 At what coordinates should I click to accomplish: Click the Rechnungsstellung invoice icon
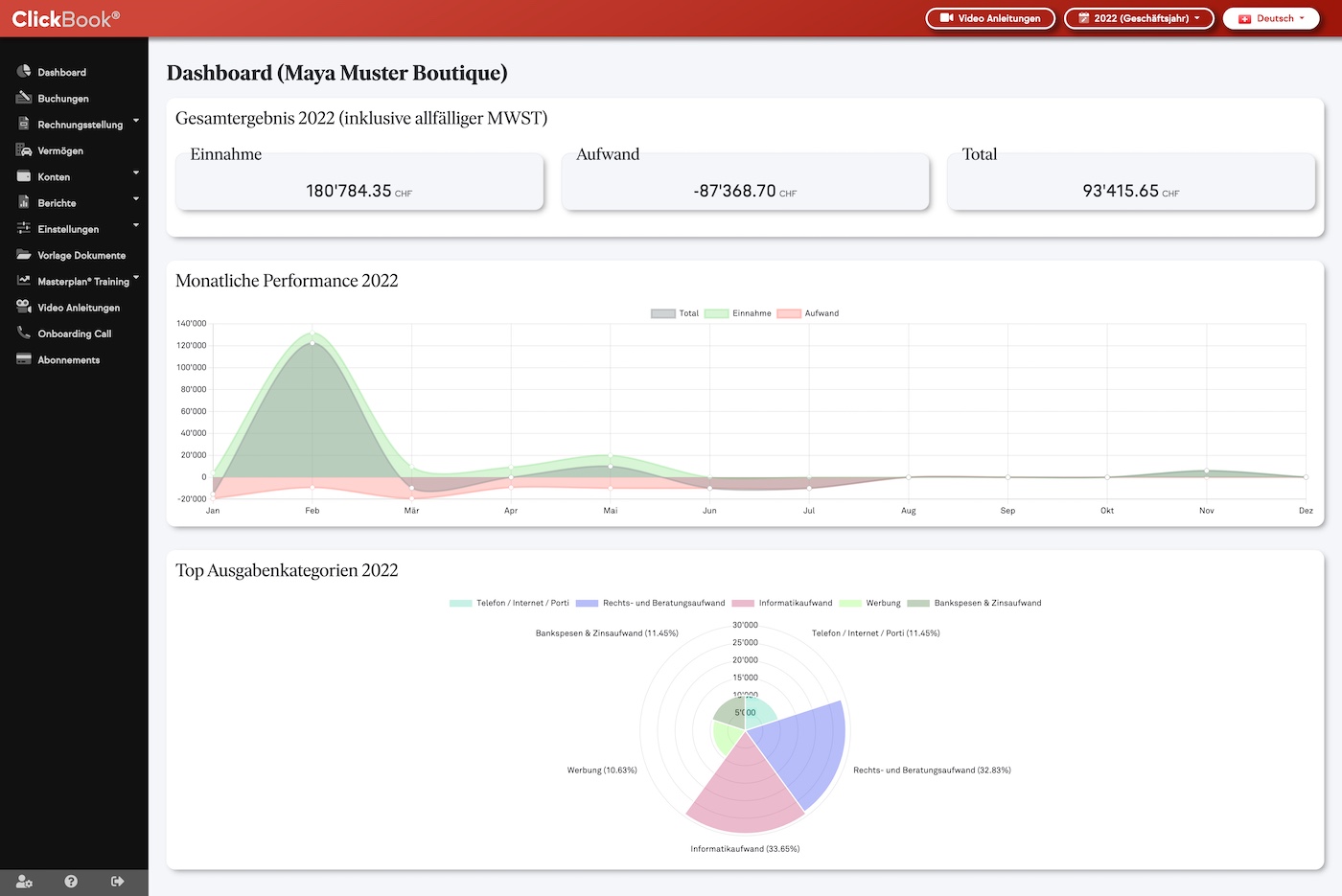click(x=24, y=124)
